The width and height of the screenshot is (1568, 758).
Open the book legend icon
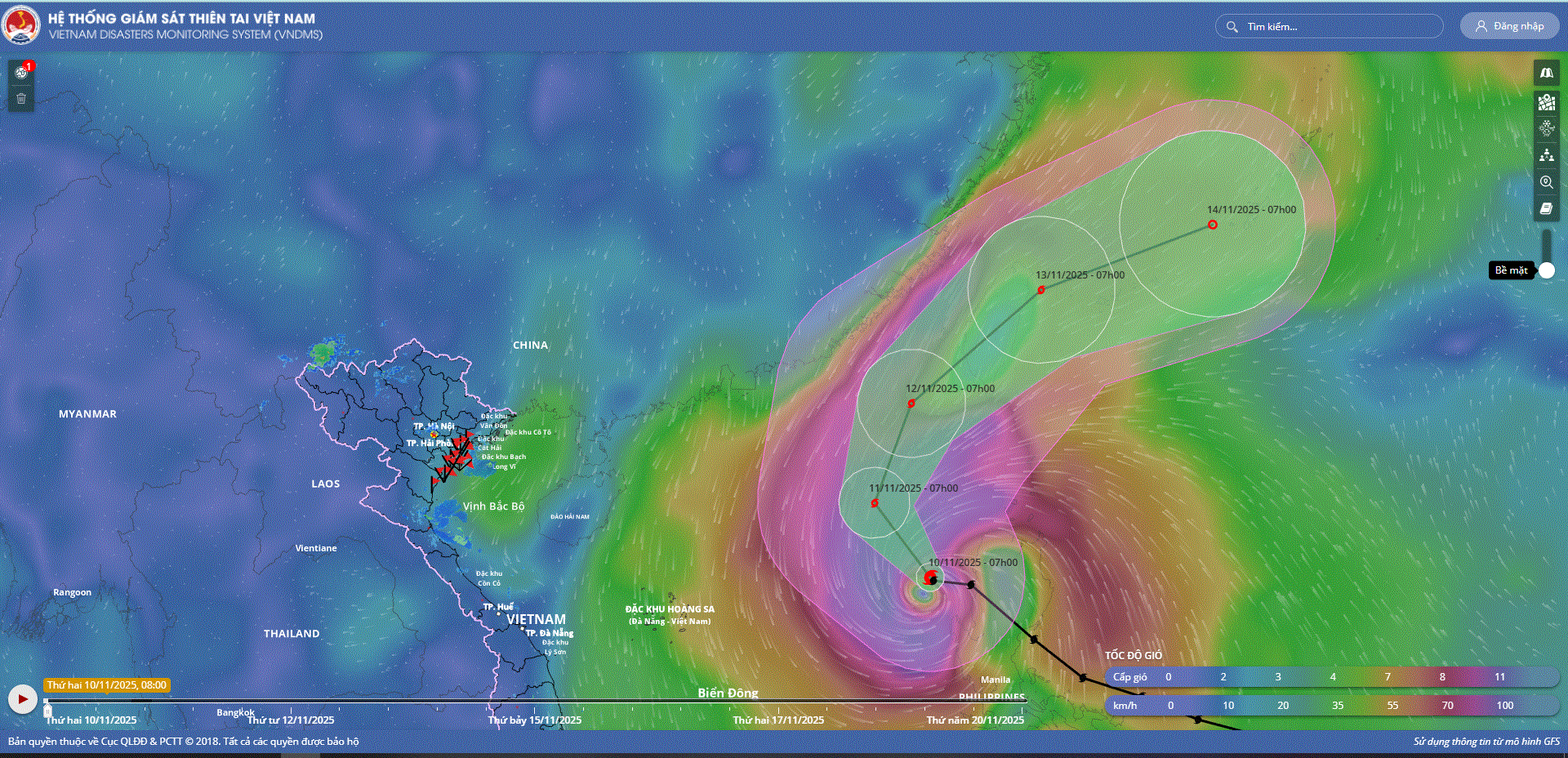click(x=1546, y=209)
